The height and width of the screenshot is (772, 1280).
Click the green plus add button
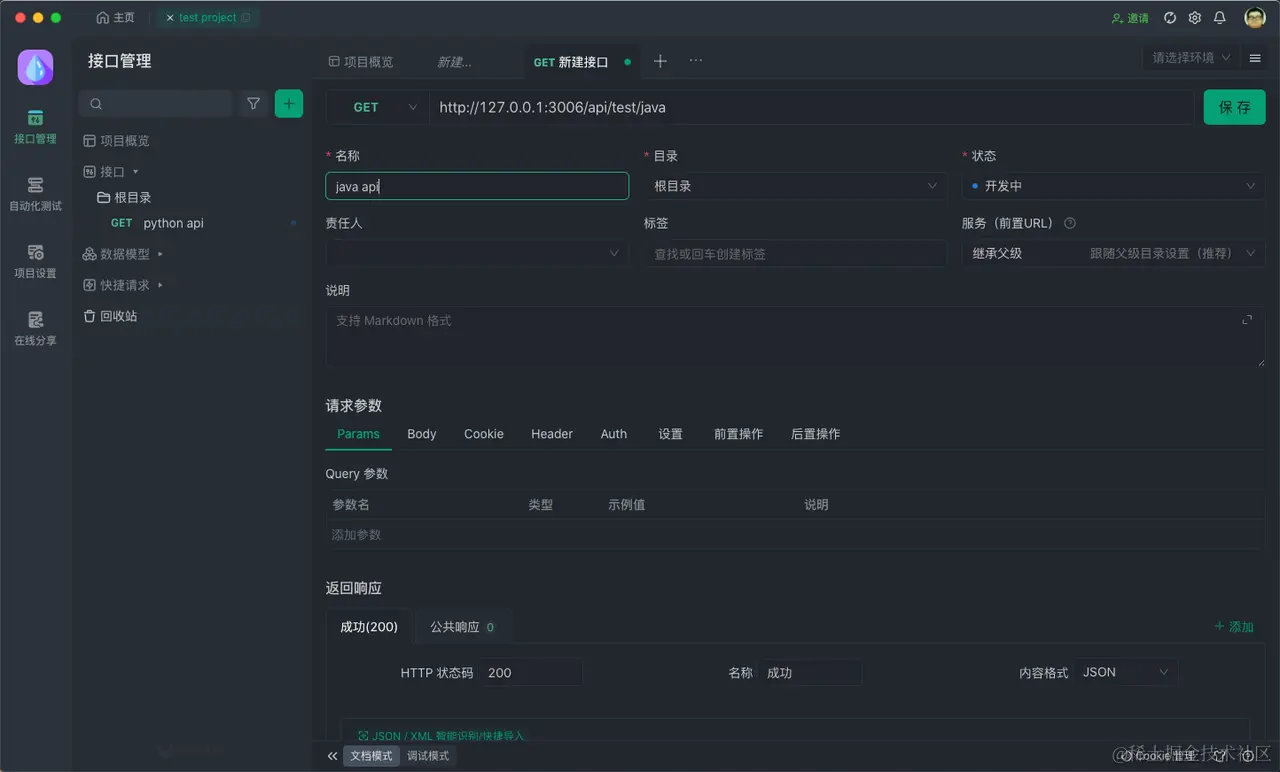click(289, 103)
